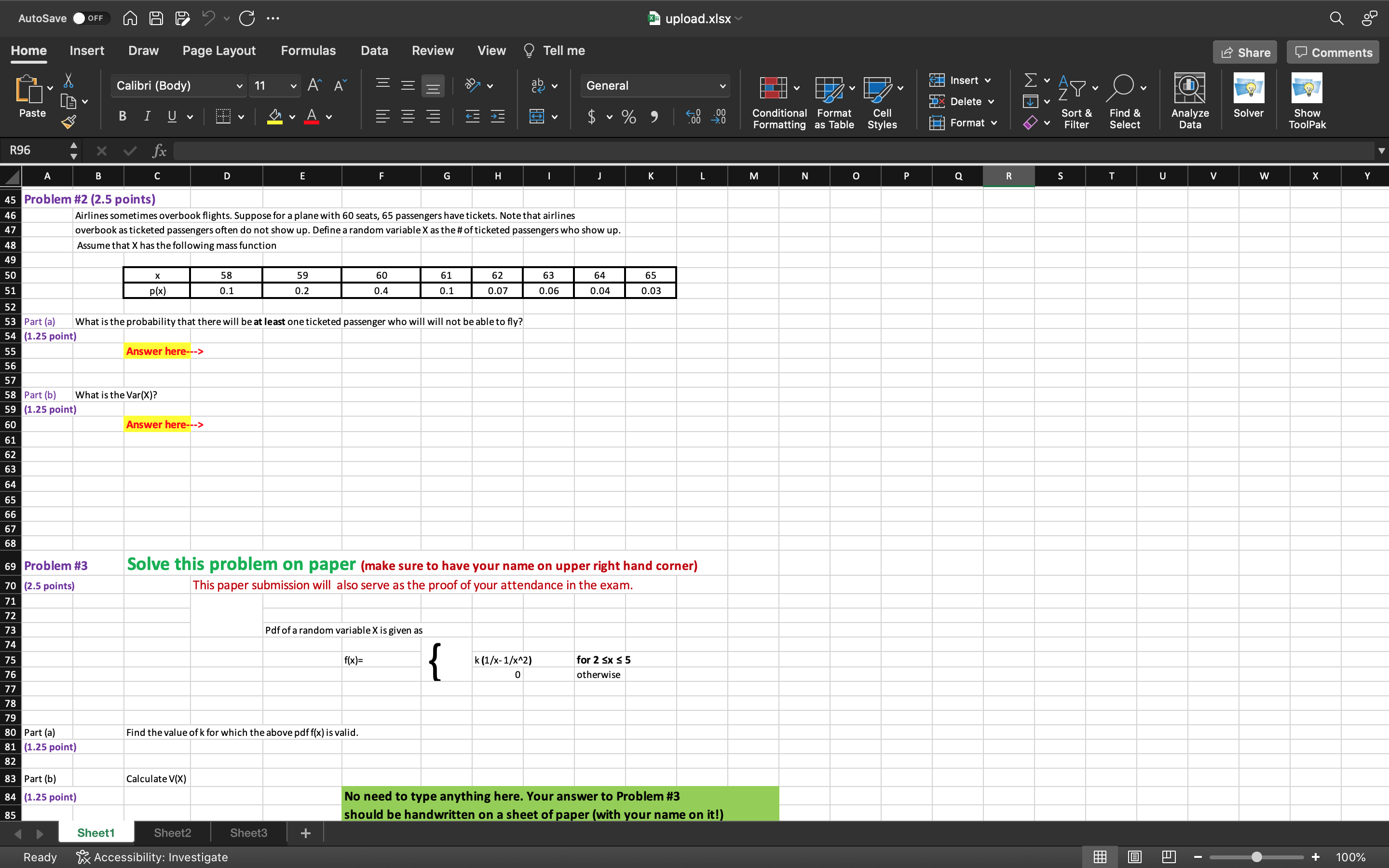
Task: Apply bold formatting
Action: [122, 116]
